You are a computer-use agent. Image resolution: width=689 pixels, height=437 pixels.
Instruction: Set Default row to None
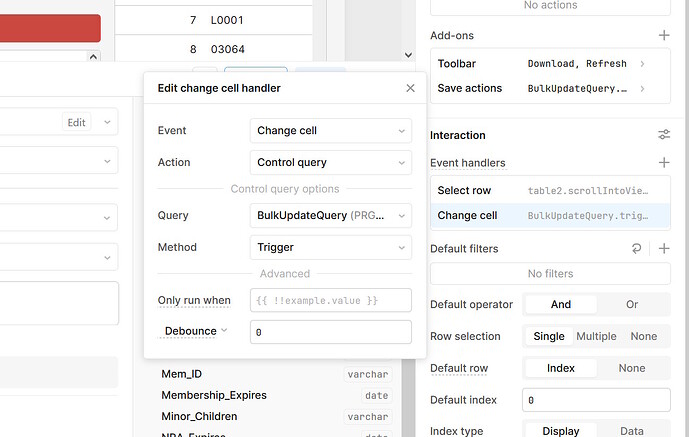tap(632, 368)
